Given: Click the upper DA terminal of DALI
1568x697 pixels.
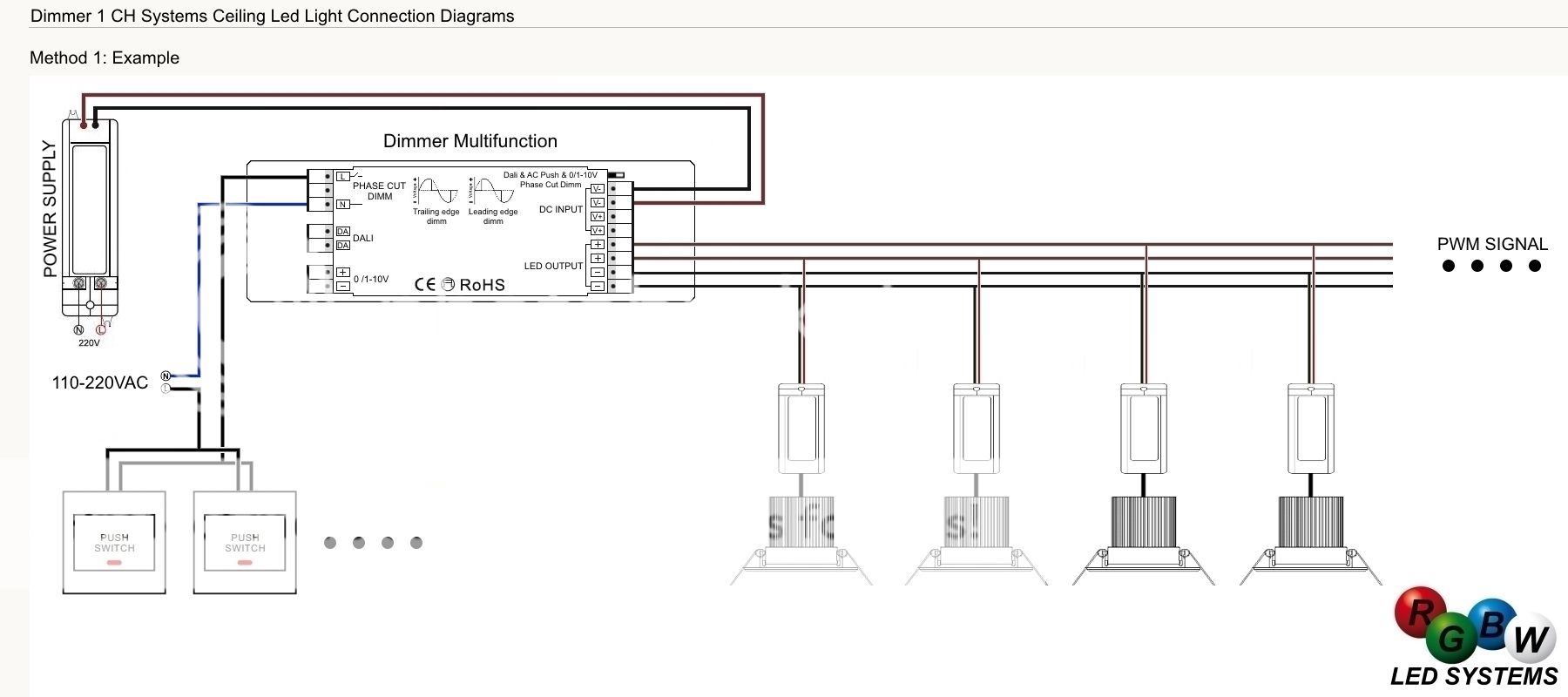Looking at the screenshot, I should (343, 232).
